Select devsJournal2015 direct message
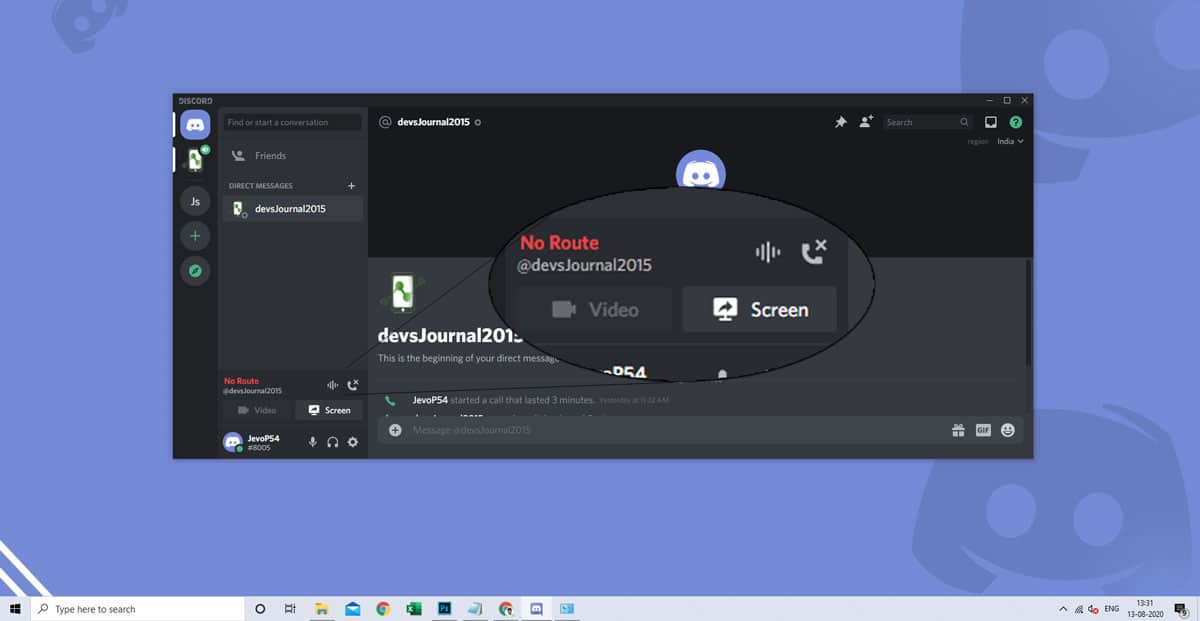The width and height of the screenshot is (1200, 621). pyautogui.click(x=292, y=209)
